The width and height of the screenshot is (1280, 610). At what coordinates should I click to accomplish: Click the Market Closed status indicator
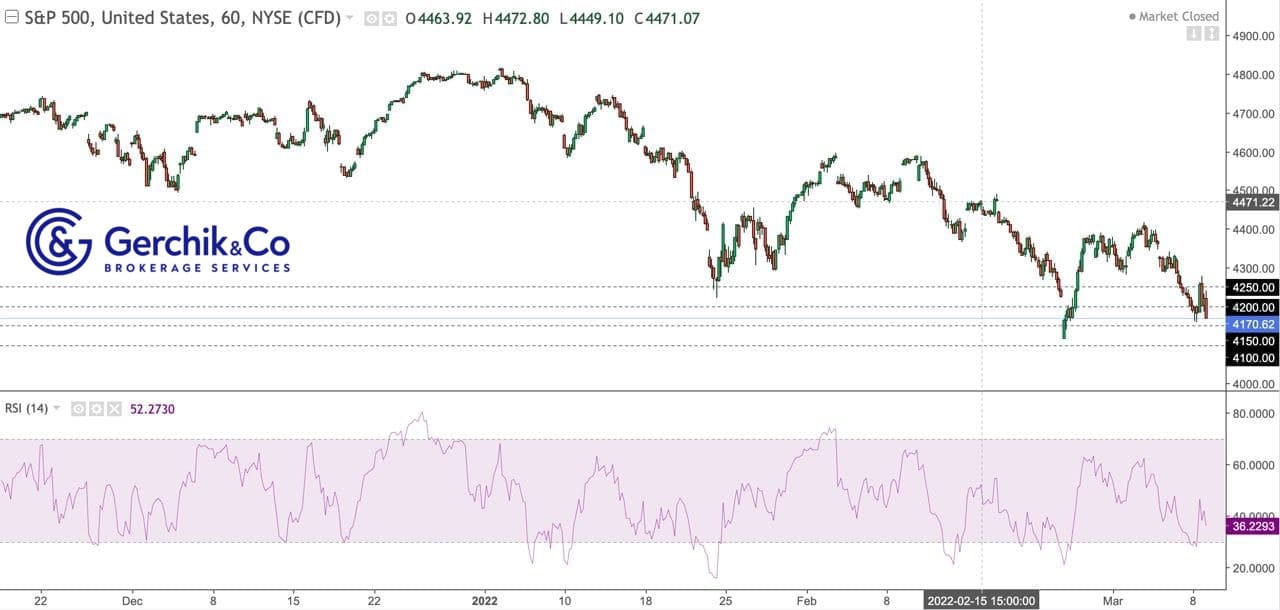[x=1174, y=16]
